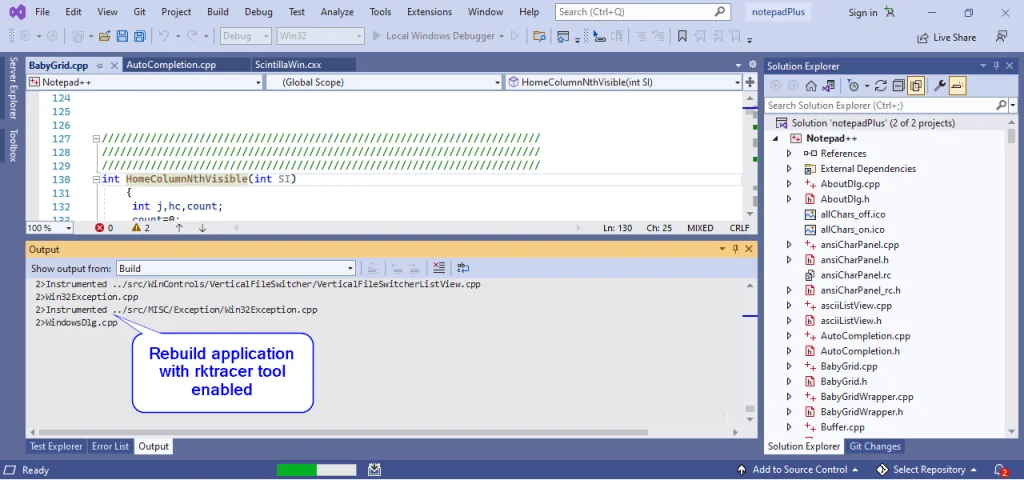Click the background tasks icon in status bar
The width and height of the screenshot is (1024, 480).
click(x=374, y=470)
